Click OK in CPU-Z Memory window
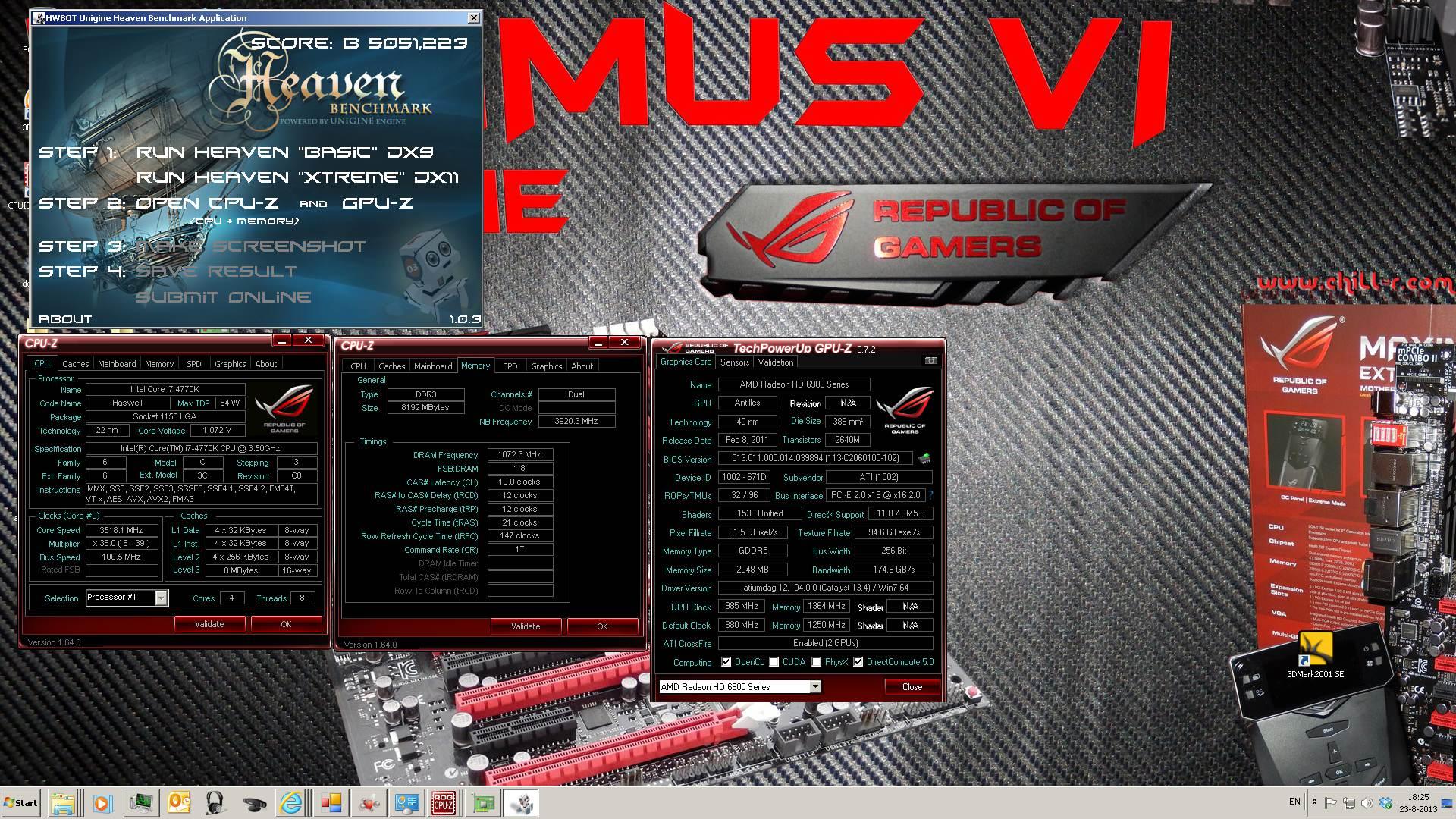Screen dimensions: 1456x819 (x=602, y=626)
